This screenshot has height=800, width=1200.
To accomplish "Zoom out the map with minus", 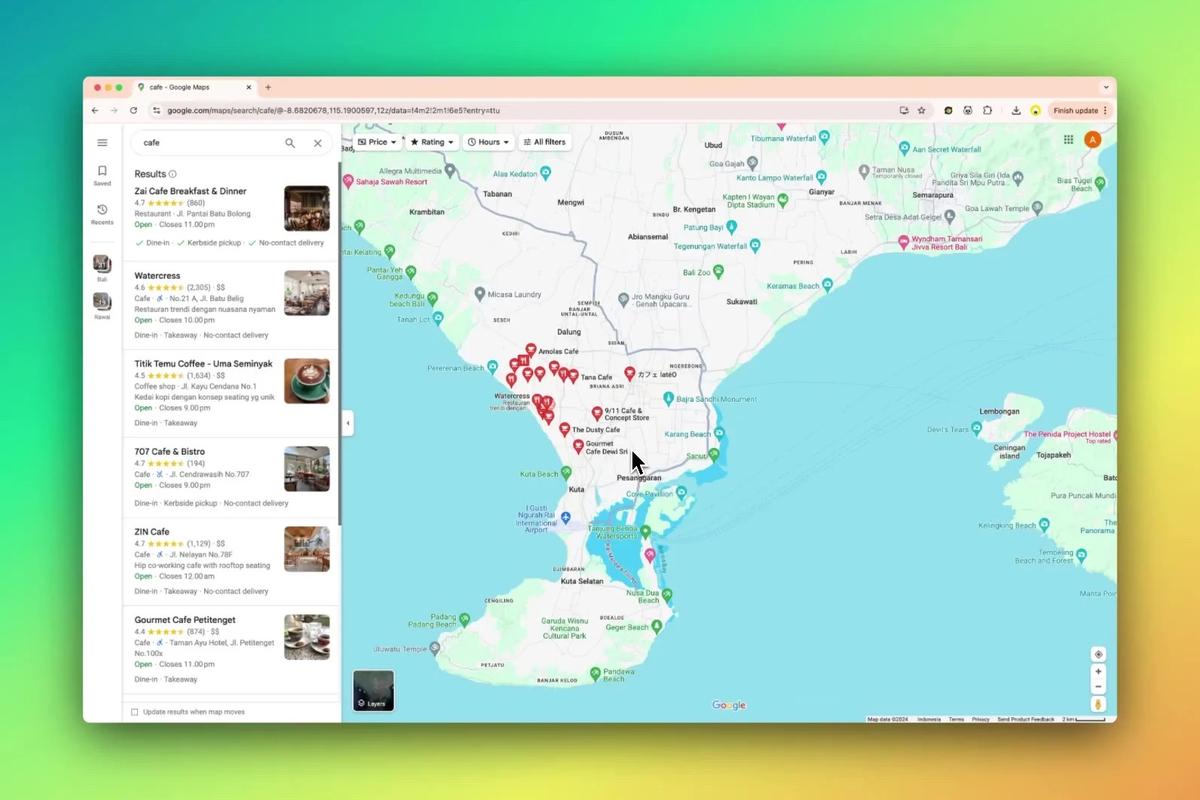I will pos(1098,686).
